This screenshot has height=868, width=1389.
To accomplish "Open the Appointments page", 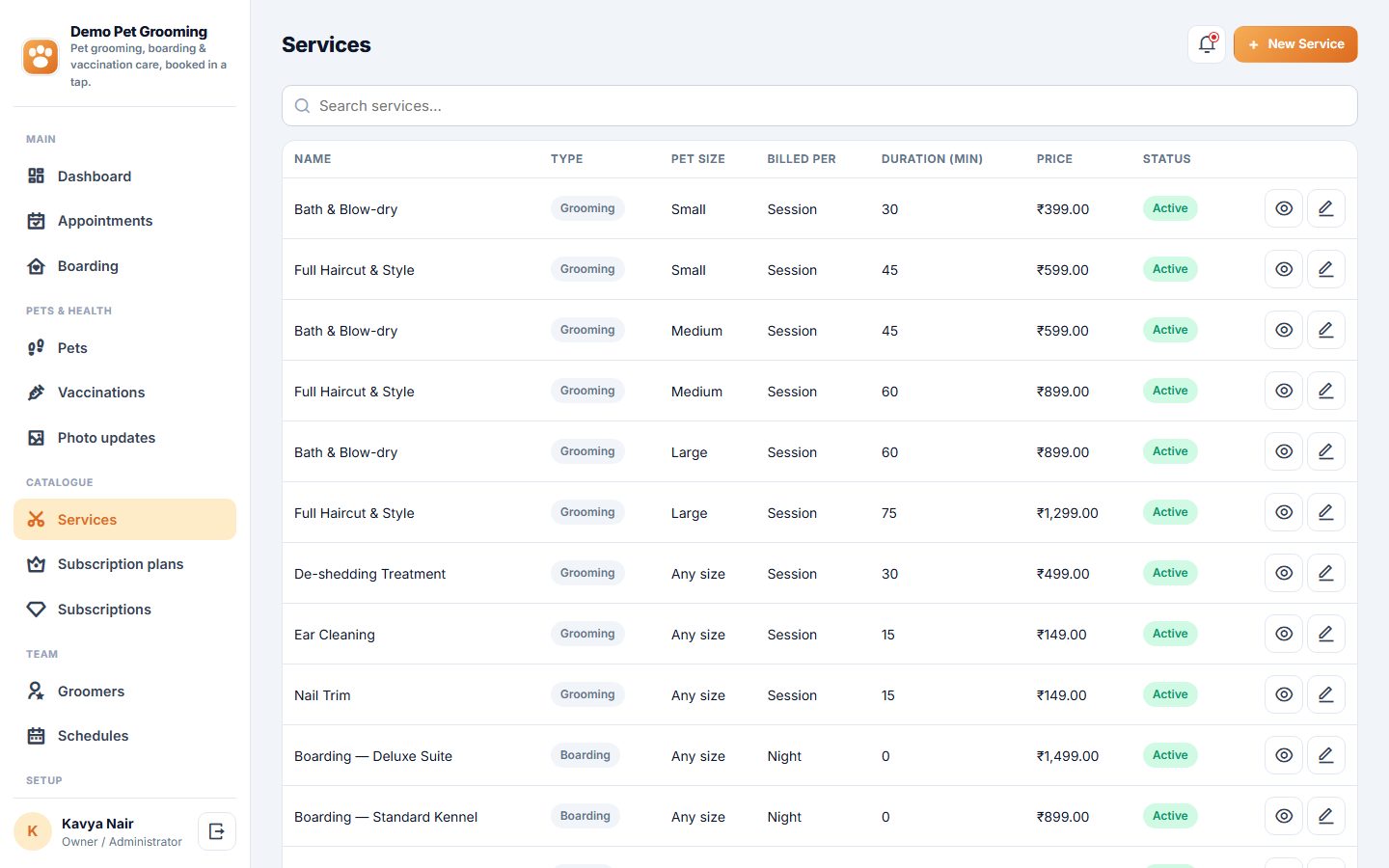I will pyautogui.click(x=124, y=221).
